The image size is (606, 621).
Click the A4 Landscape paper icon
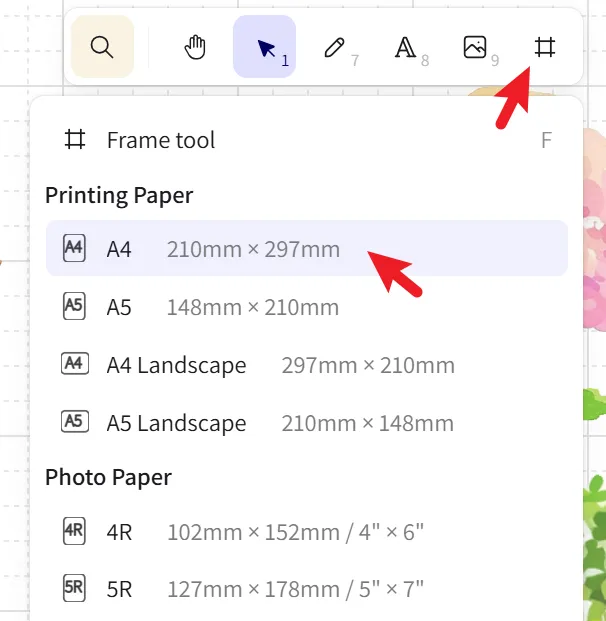pos(74,364)
